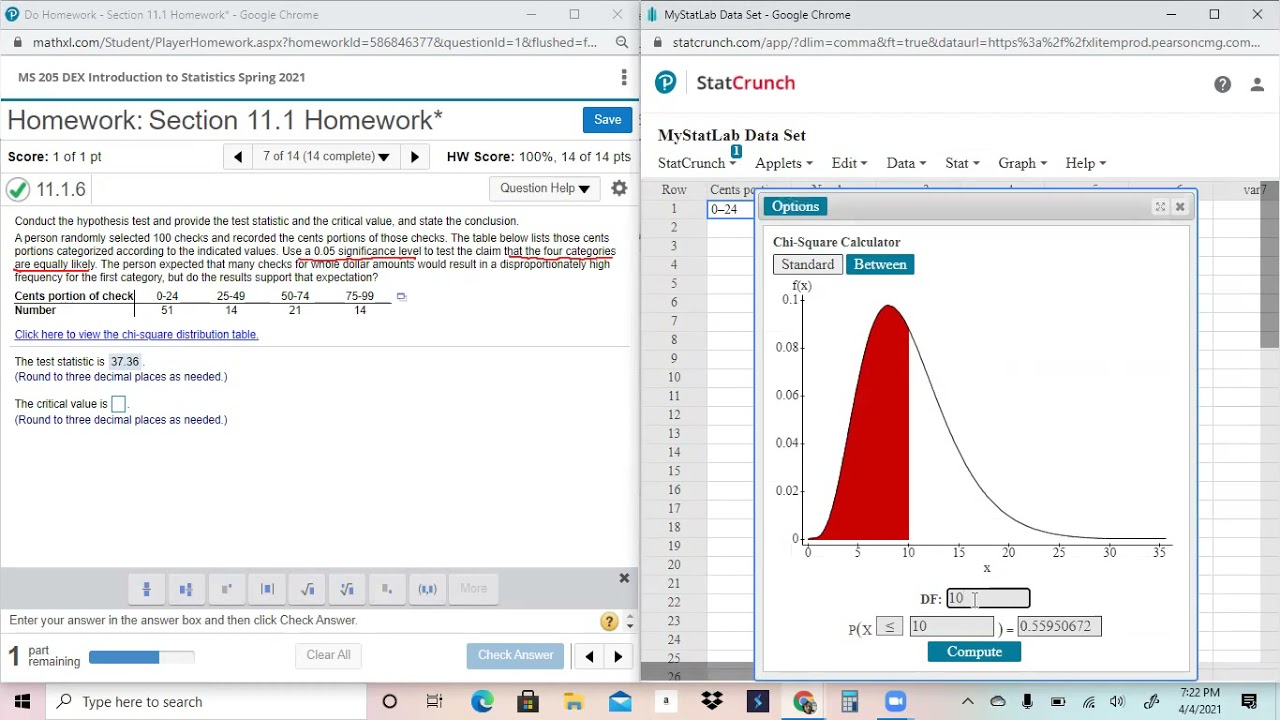The image size is (1280, 720).
Task: Insert ordered pair template
Action: (427, 589)
